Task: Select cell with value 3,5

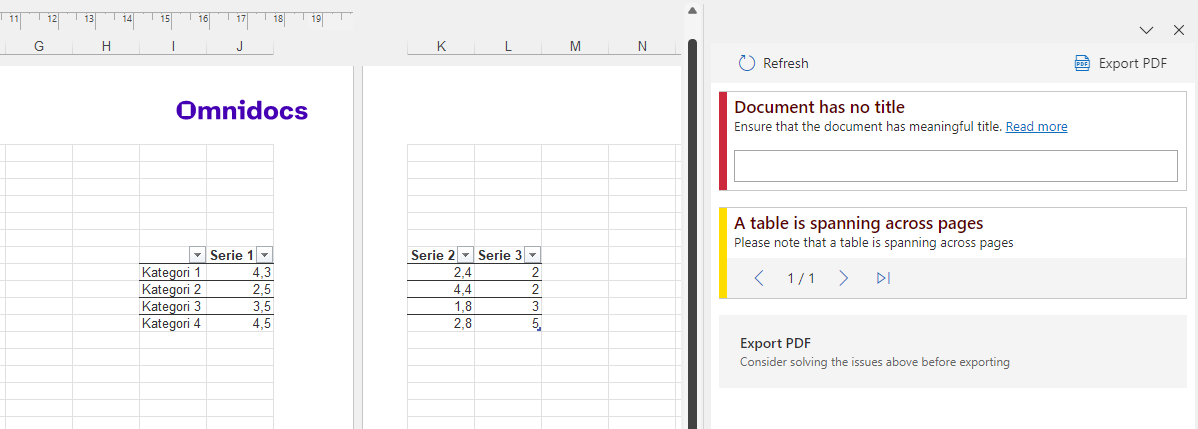Action: (x=240, y=306)
